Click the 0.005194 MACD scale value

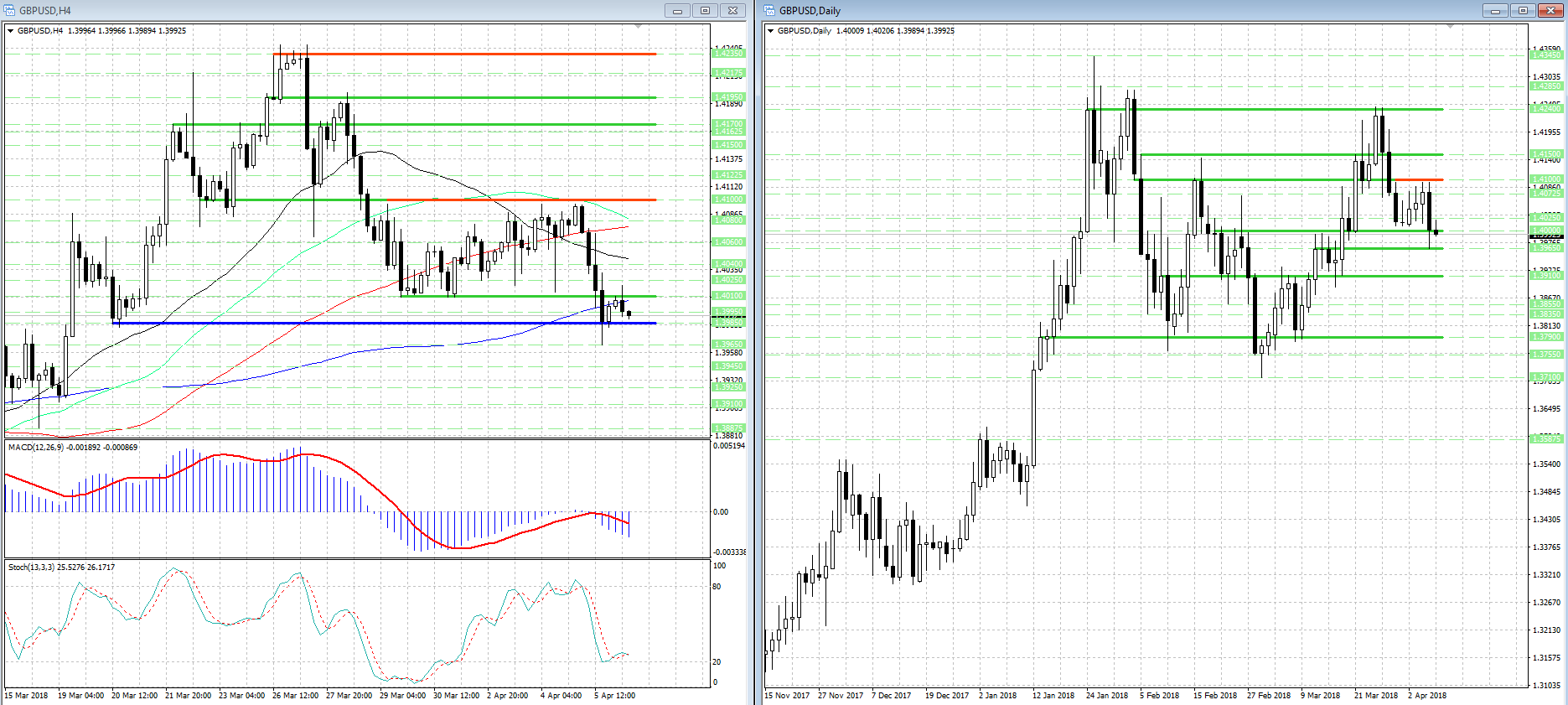[x=729, y=446]
